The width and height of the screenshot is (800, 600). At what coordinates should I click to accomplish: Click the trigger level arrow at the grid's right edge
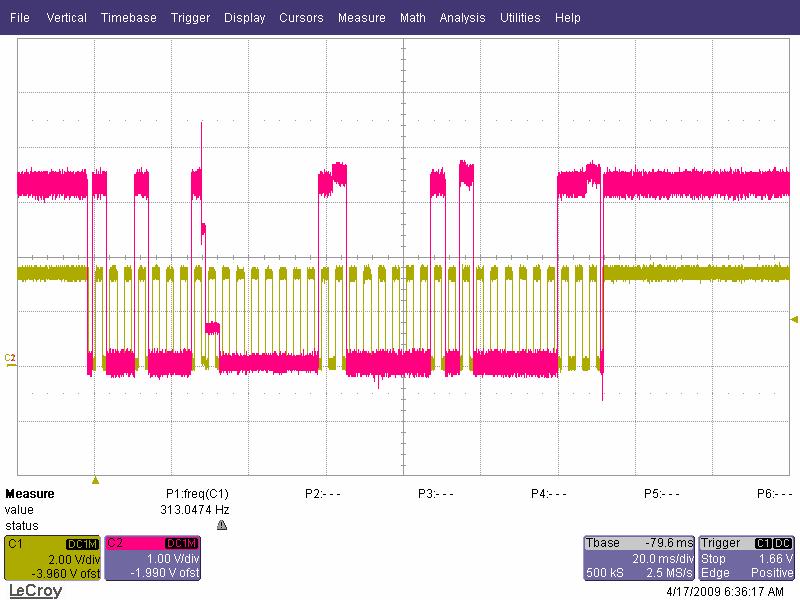(x=794, y=319)
